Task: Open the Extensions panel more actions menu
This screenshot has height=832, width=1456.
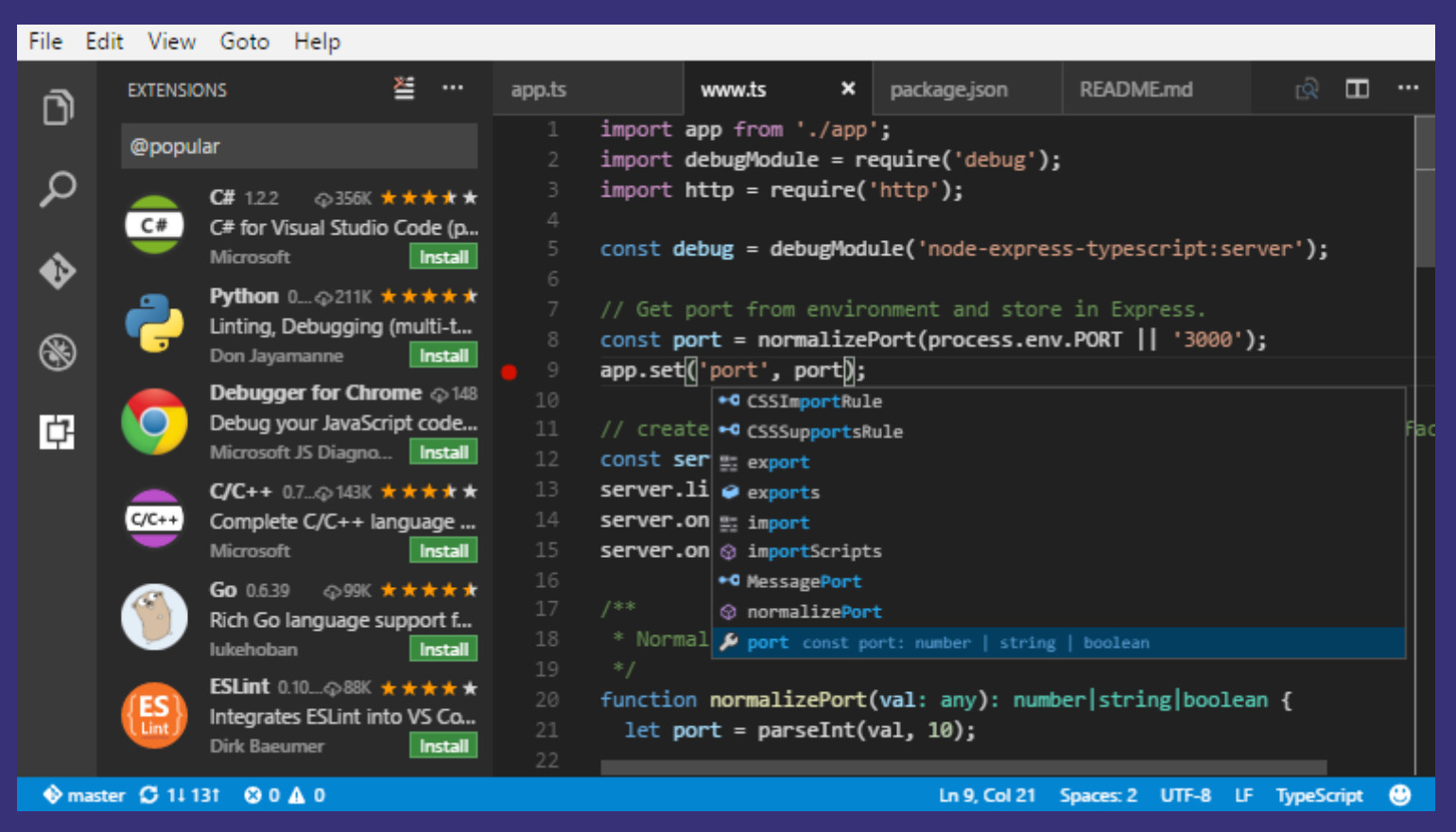Action: [453, 88]
